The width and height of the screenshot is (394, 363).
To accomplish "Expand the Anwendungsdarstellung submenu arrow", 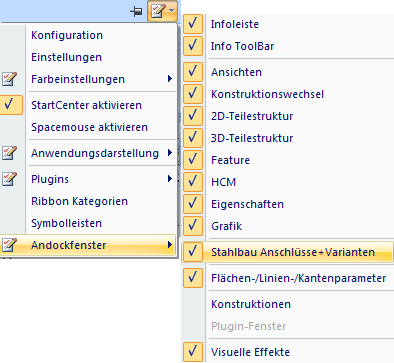I will pyautogui.click(x=170, y=153).
